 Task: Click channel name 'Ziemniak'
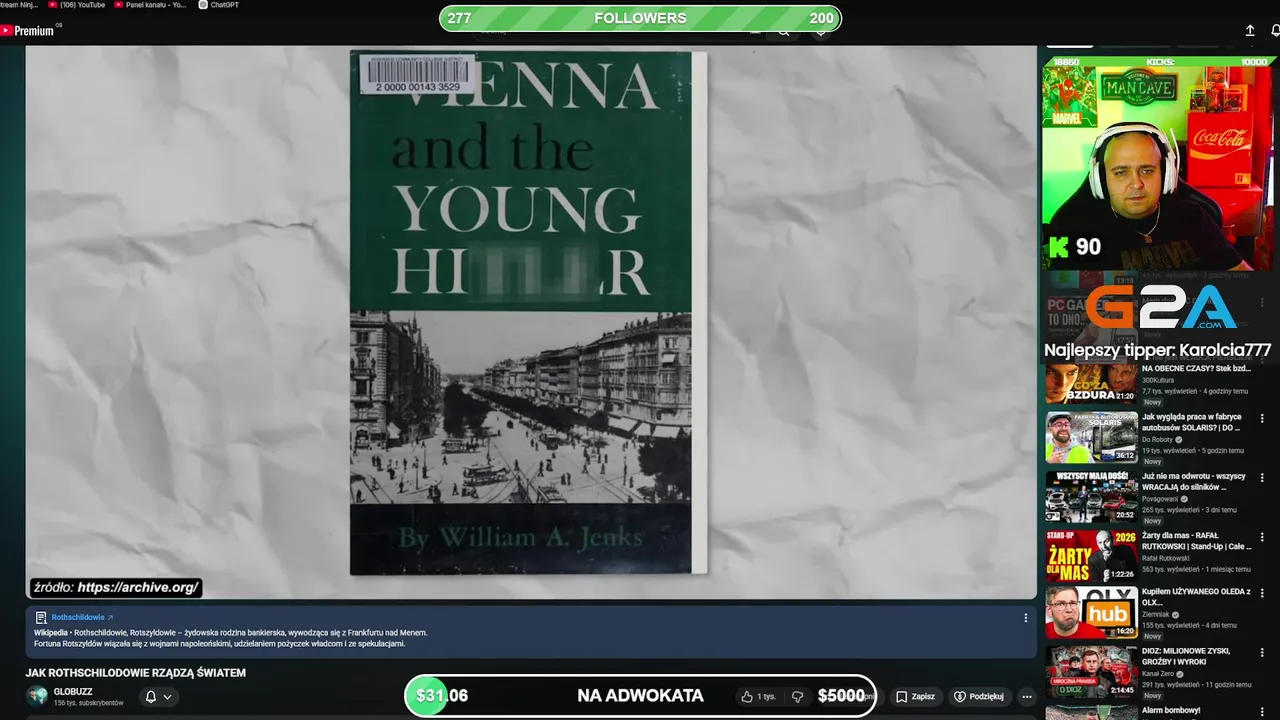coord(1156,615)
